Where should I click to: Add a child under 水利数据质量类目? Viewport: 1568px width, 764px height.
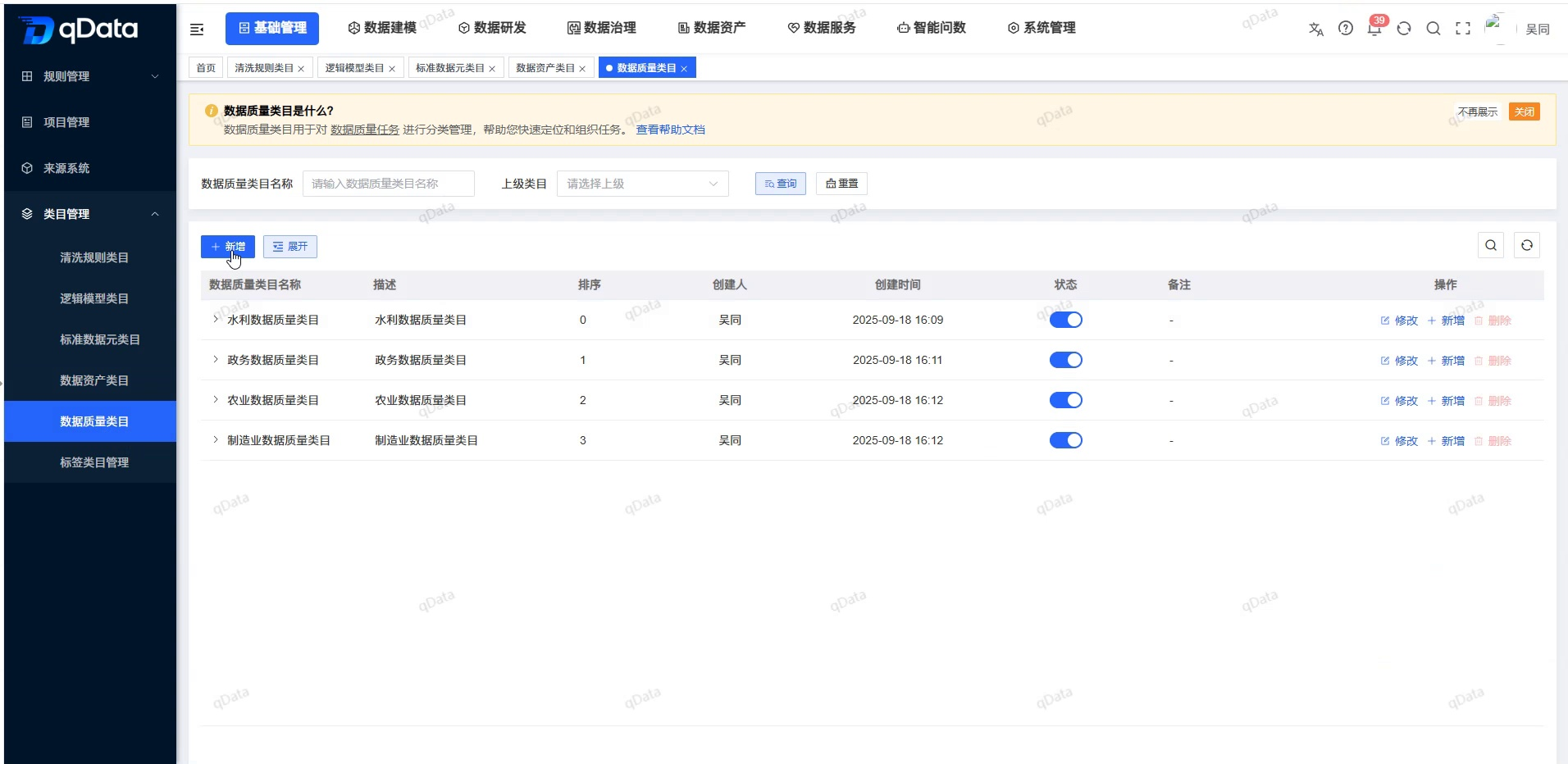tap(1446, 321)
